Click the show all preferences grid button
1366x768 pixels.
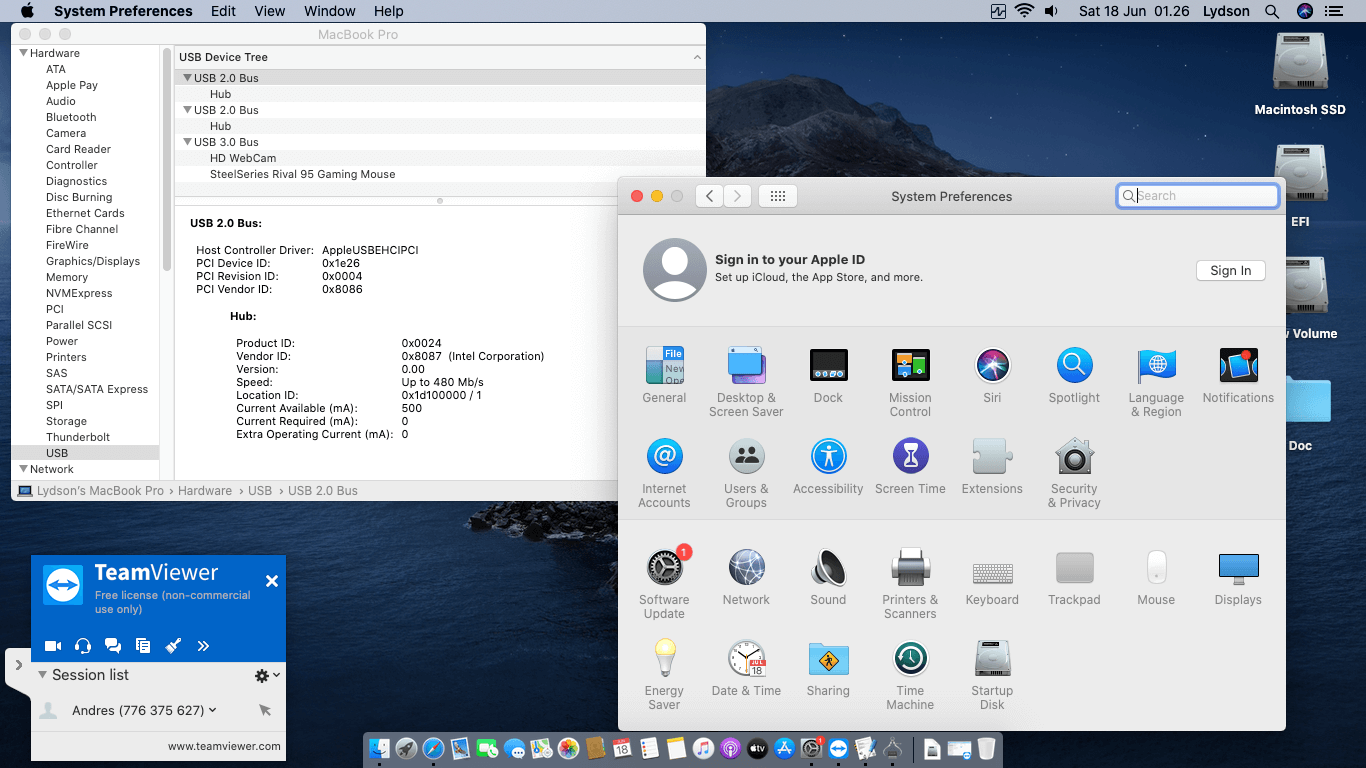[777, 196]
